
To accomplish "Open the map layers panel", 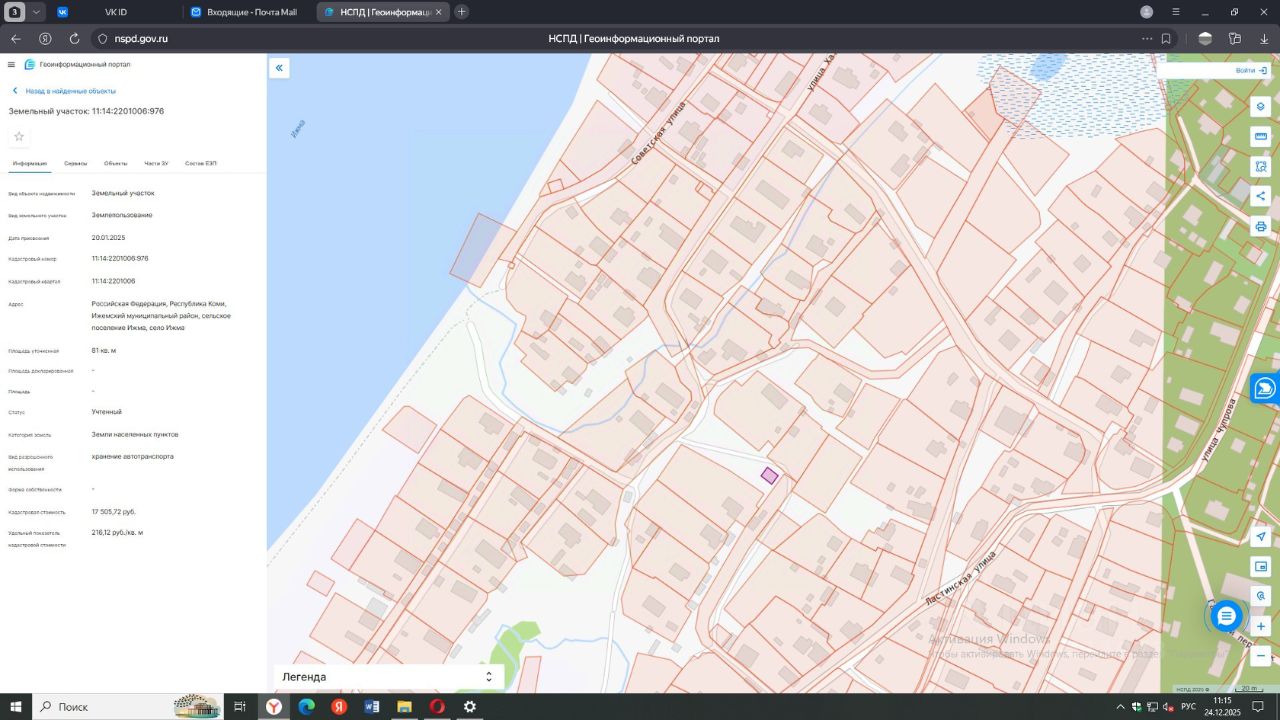I will tap(1260, 107).
